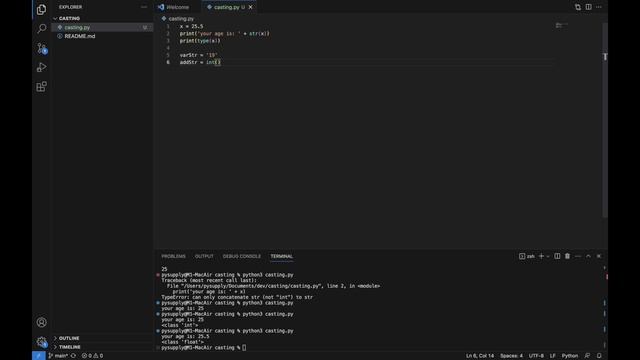Click Ln 6, Col 14 cursor position
Viewport: 640px width, 360px height.
point(480,356)
